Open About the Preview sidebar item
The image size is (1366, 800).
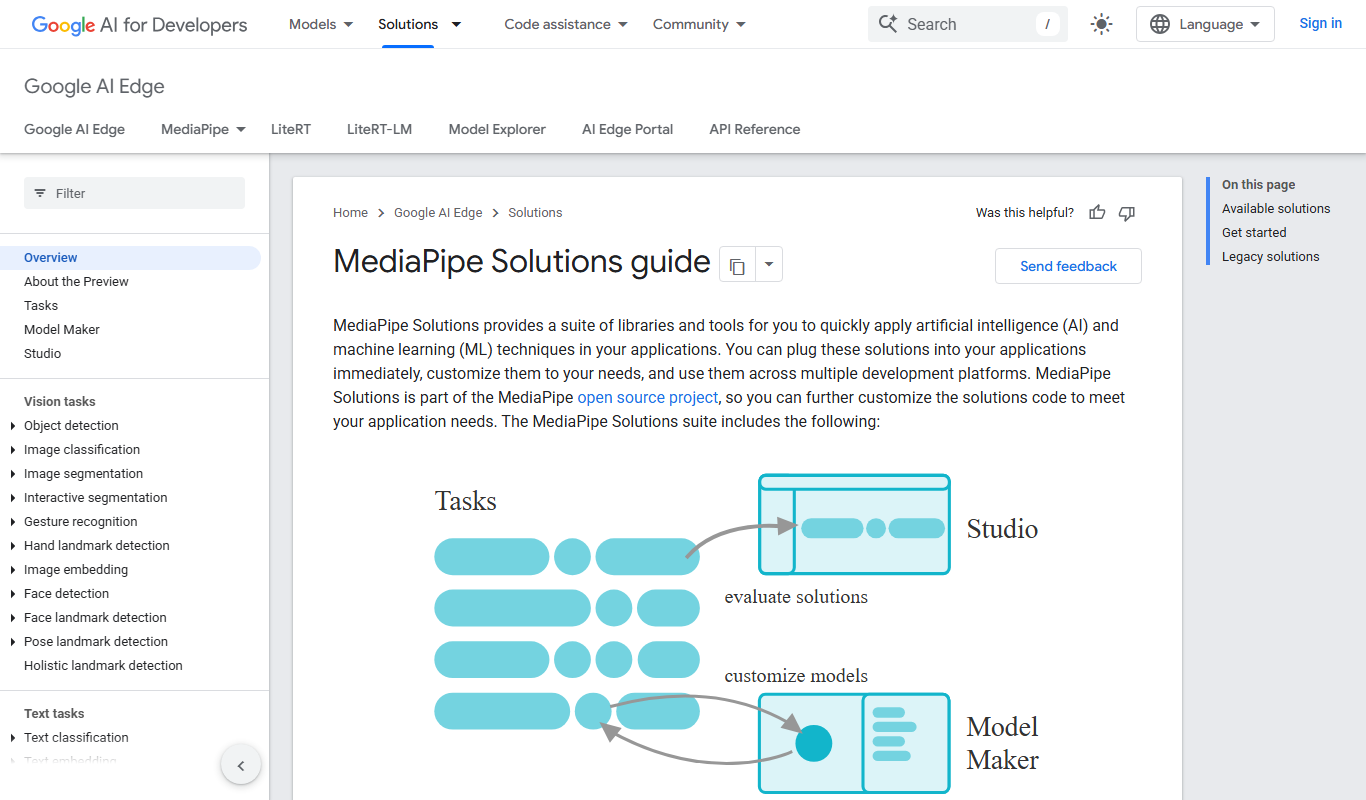76,282
